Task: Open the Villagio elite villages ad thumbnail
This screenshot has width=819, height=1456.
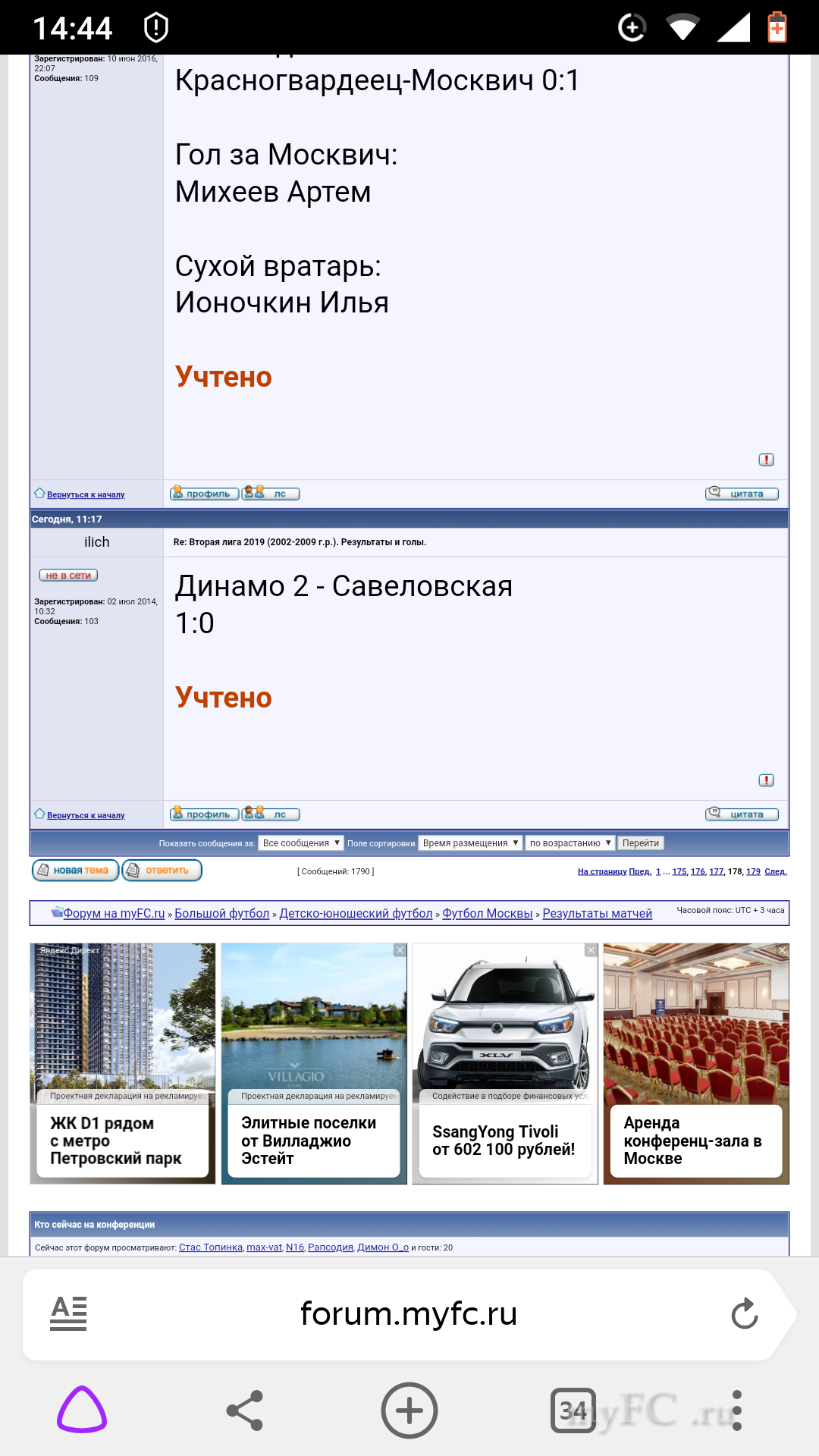Action: click(314, 1020)
